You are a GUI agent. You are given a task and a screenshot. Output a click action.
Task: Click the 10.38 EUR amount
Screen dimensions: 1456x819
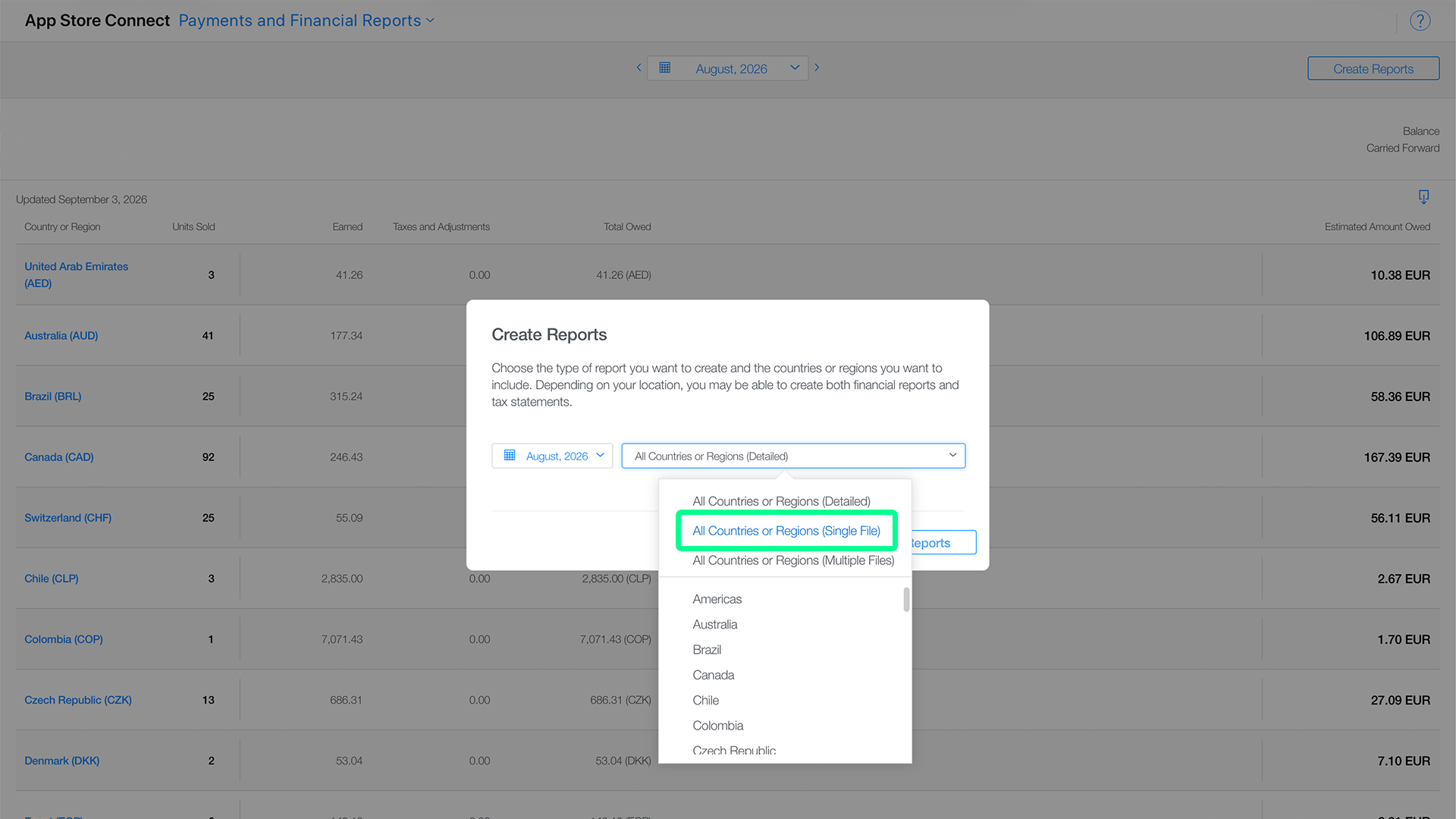tap(1400, 275)
